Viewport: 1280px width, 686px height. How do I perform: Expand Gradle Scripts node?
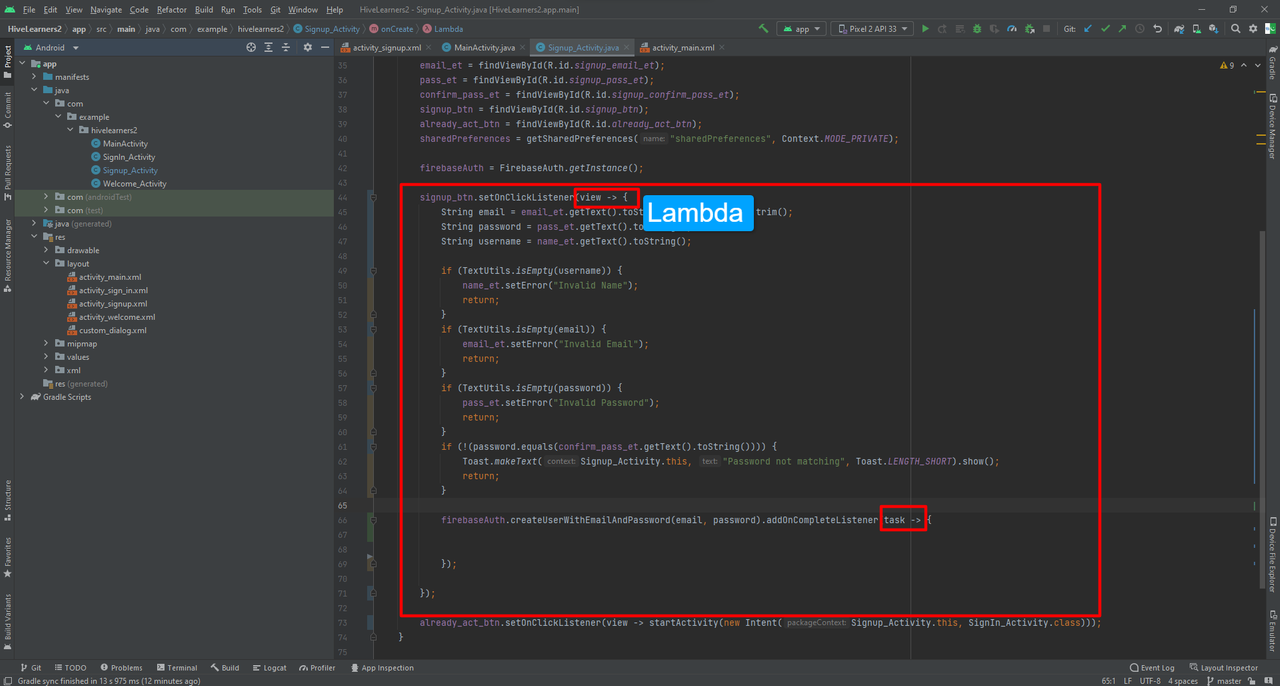point(22,397)
